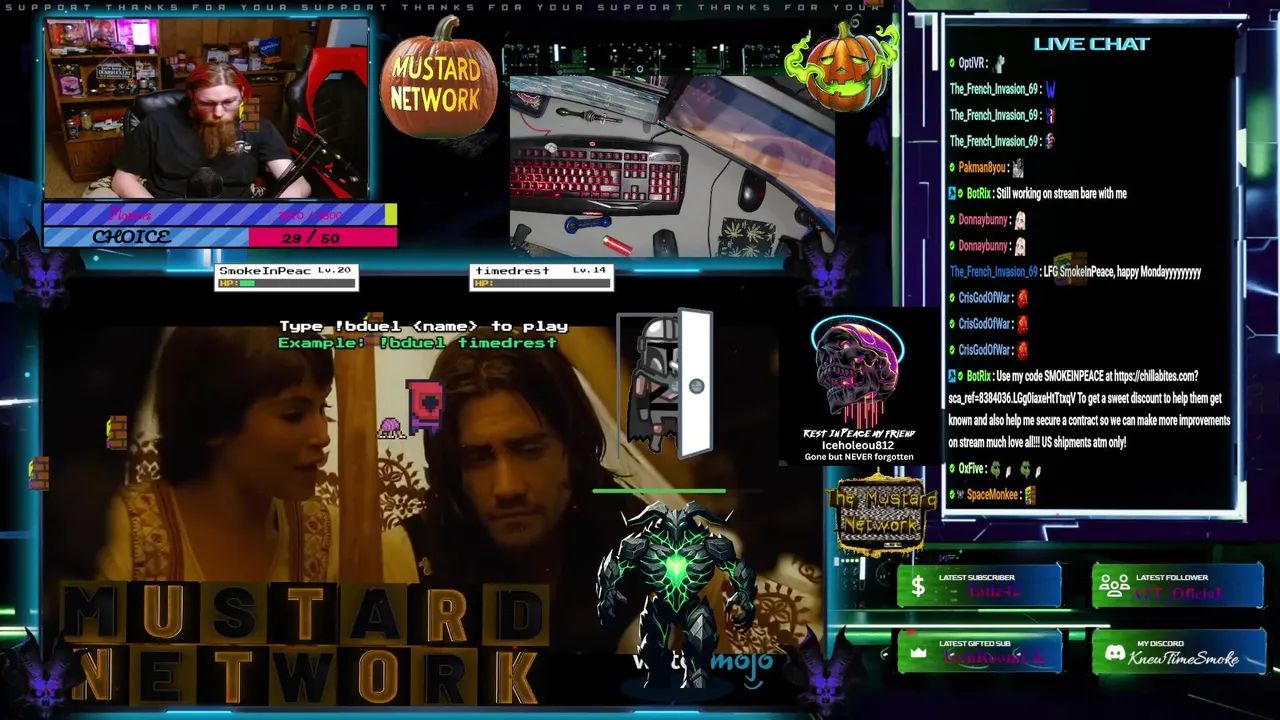Click text 'Example: !bduel timedrest'

(x=417, y=342)
